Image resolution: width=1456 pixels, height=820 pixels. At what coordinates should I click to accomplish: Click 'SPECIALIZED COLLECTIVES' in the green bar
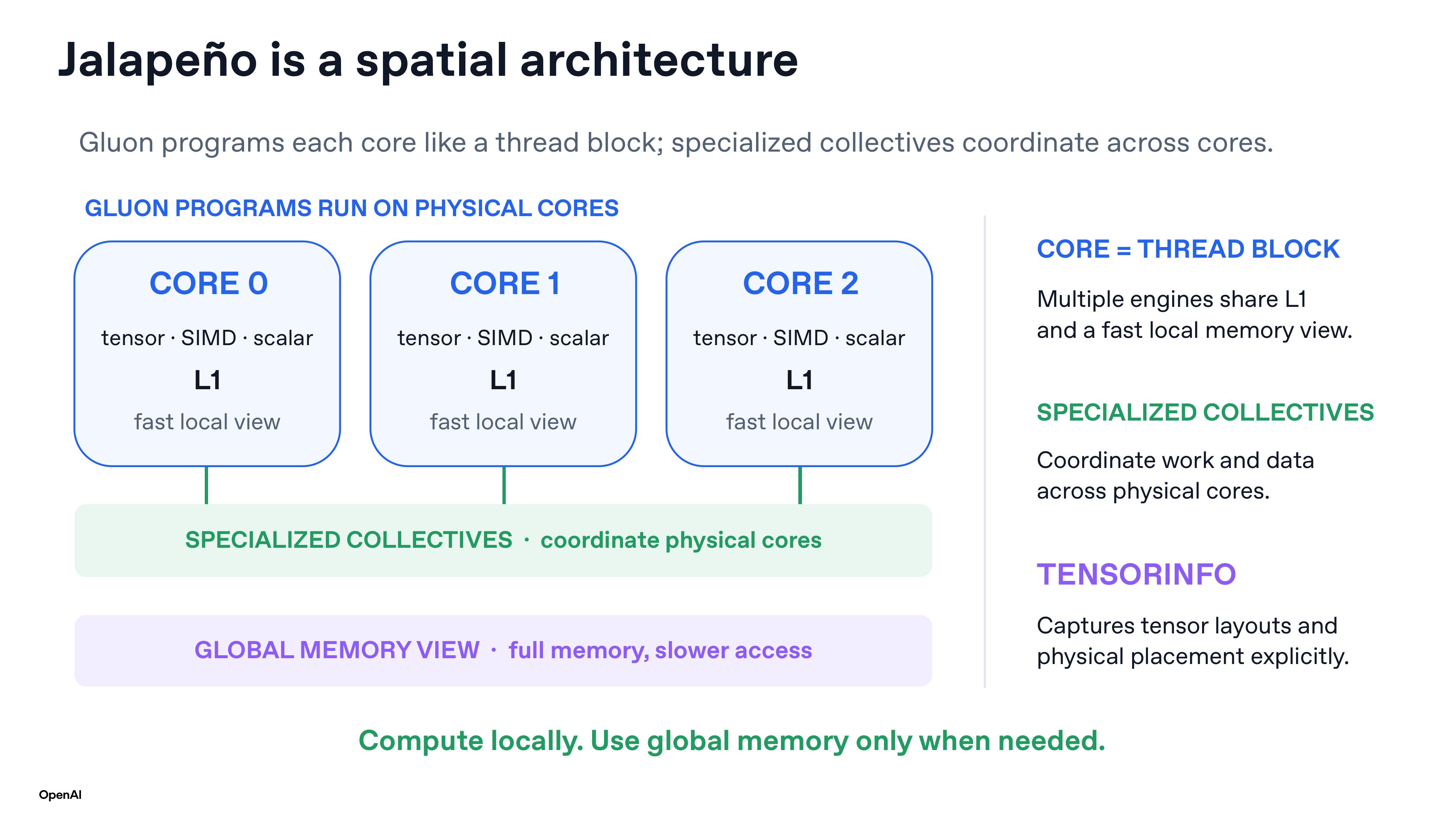(349, 539)
